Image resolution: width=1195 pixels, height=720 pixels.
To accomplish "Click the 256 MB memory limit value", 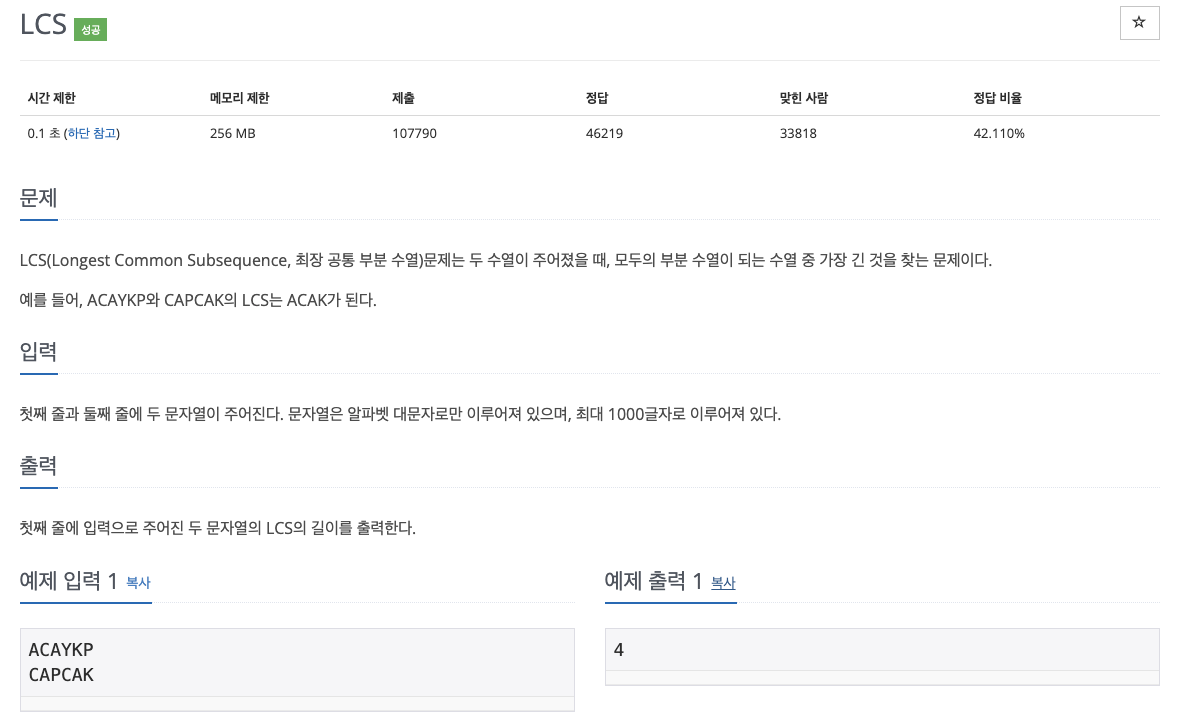I will click(232, 133).
